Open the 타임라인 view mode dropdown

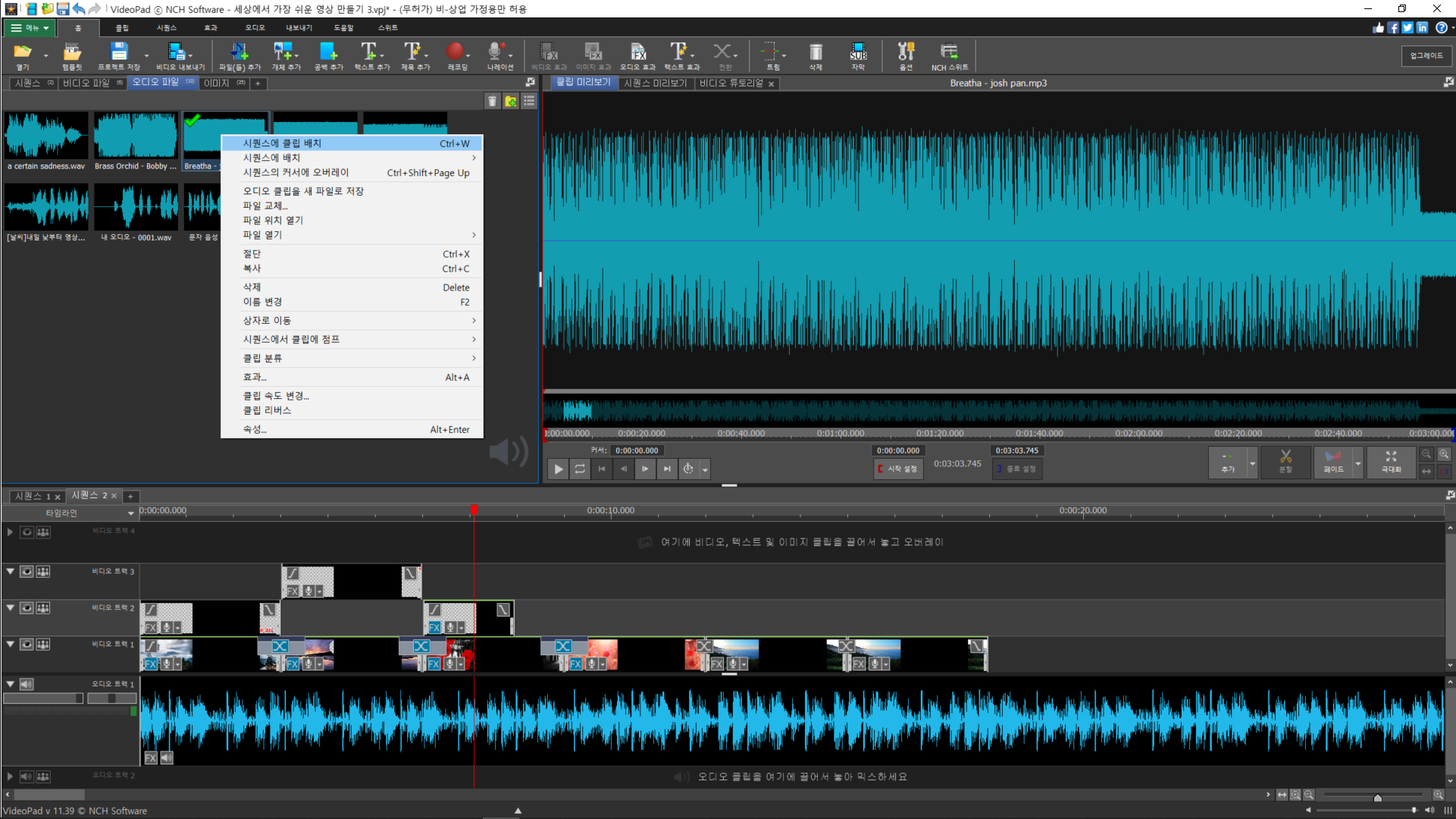tap(130, 513)
